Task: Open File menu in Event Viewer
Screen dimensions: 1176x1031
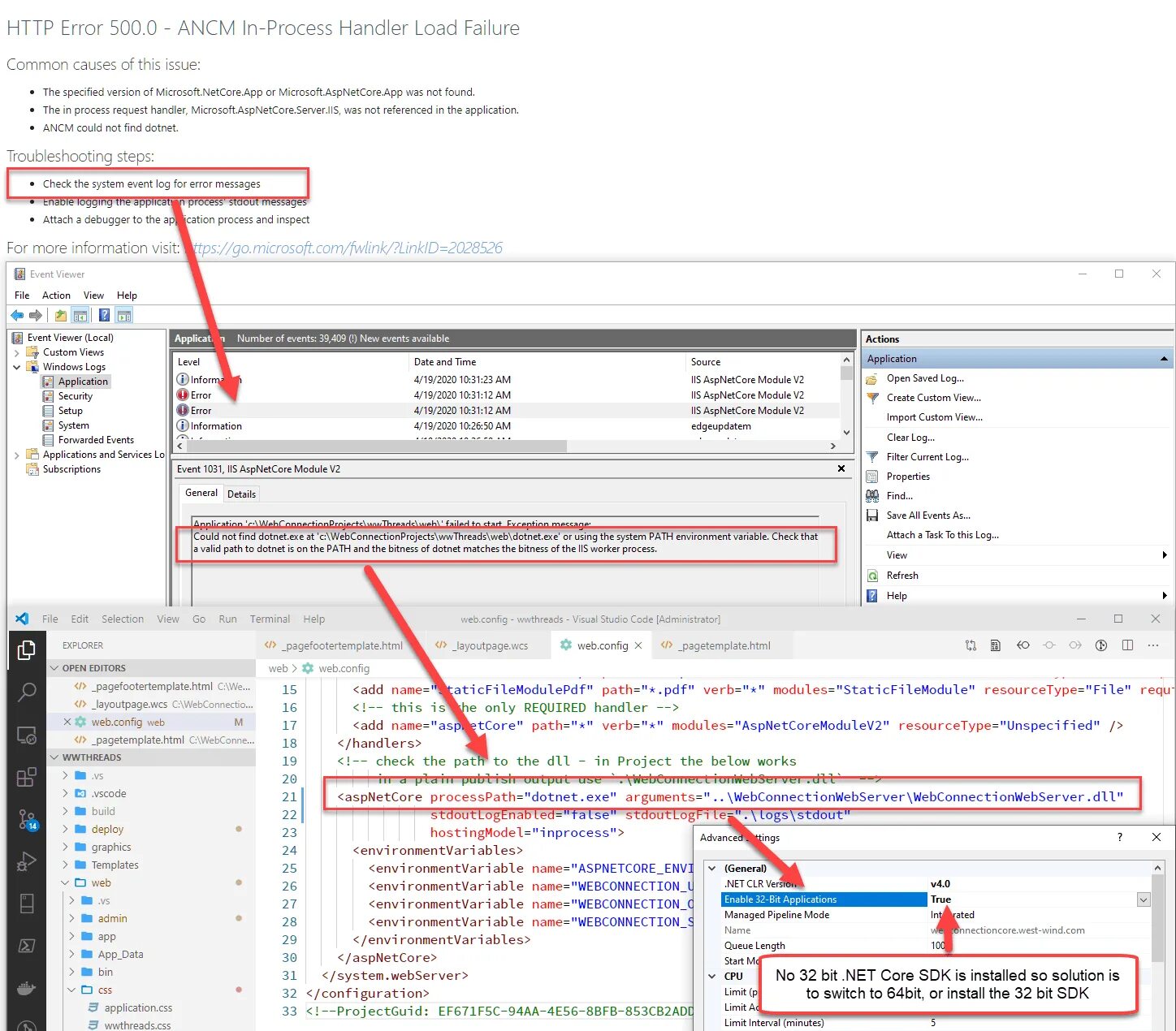Action: coord(22,295)
